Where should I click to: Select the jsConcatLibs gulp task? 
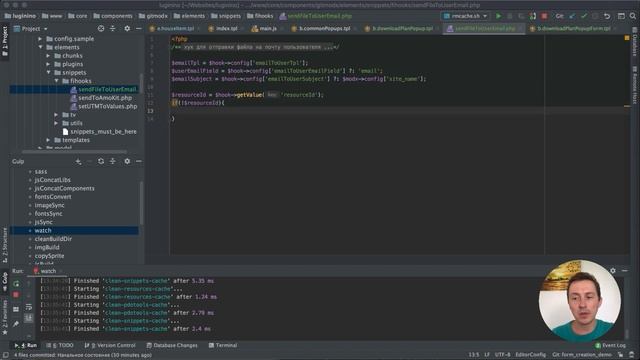(53, 180)
